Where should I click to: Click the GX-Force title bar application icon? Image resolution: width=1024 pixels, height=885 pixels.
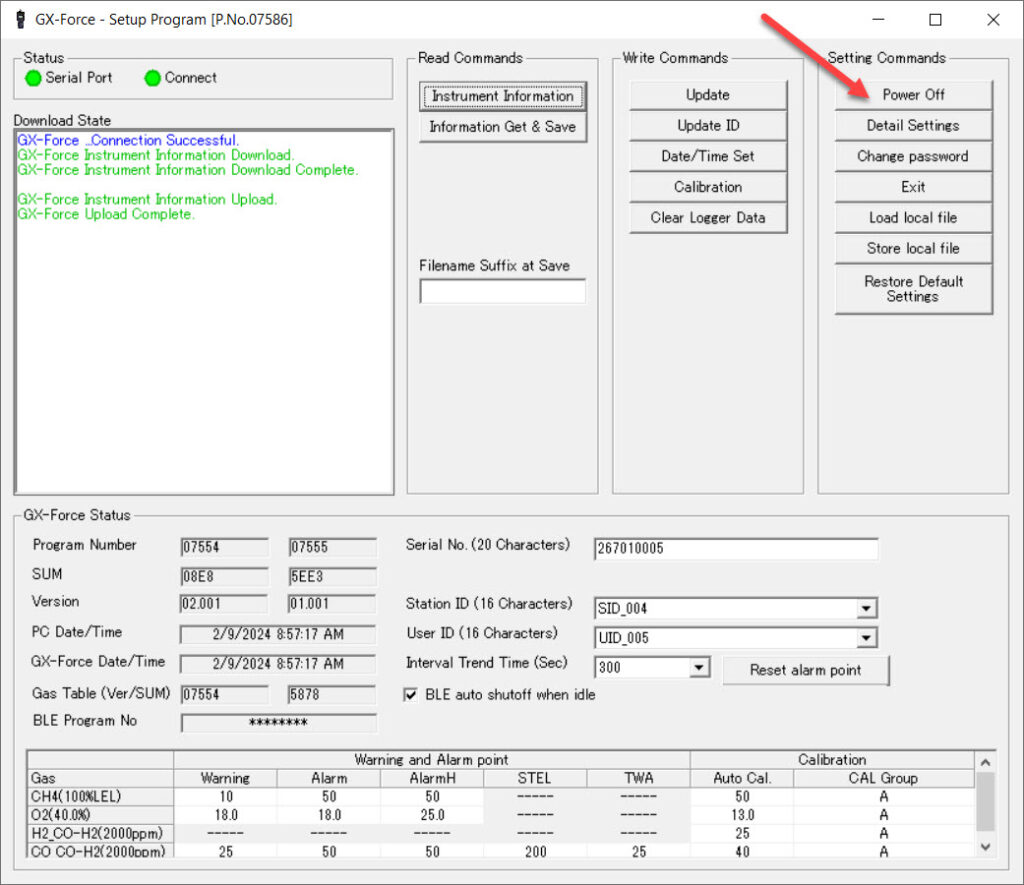click(22, 18)
